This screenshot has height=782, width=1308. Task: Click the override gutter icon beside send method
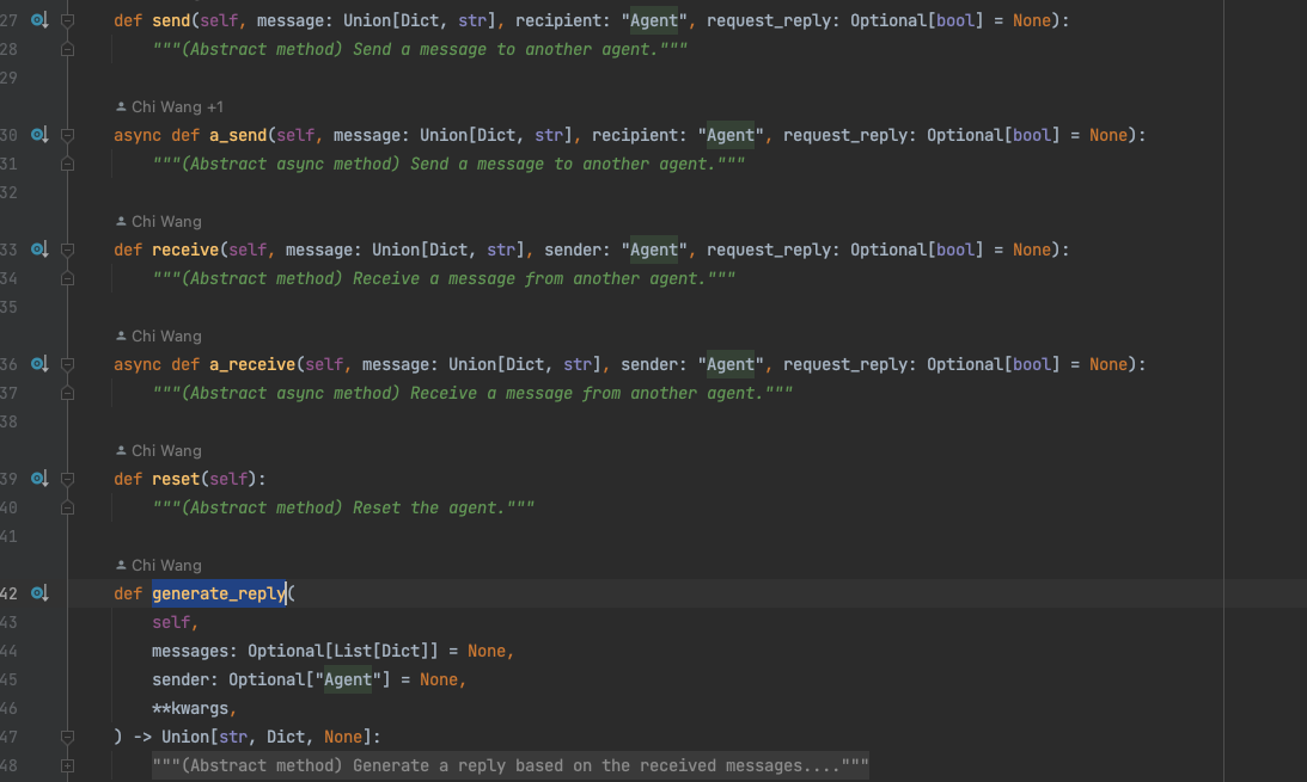(39, 20)
